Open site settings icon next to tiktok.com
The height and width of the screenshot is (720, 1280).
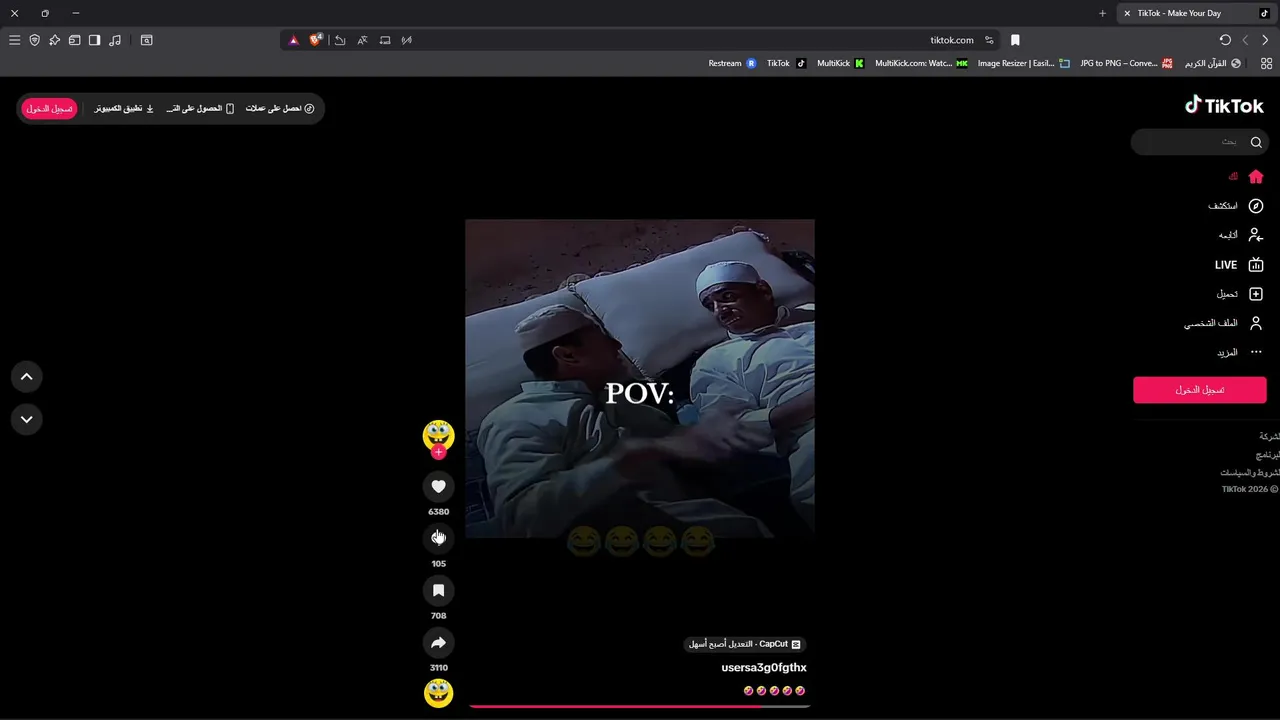click(989, 40)
